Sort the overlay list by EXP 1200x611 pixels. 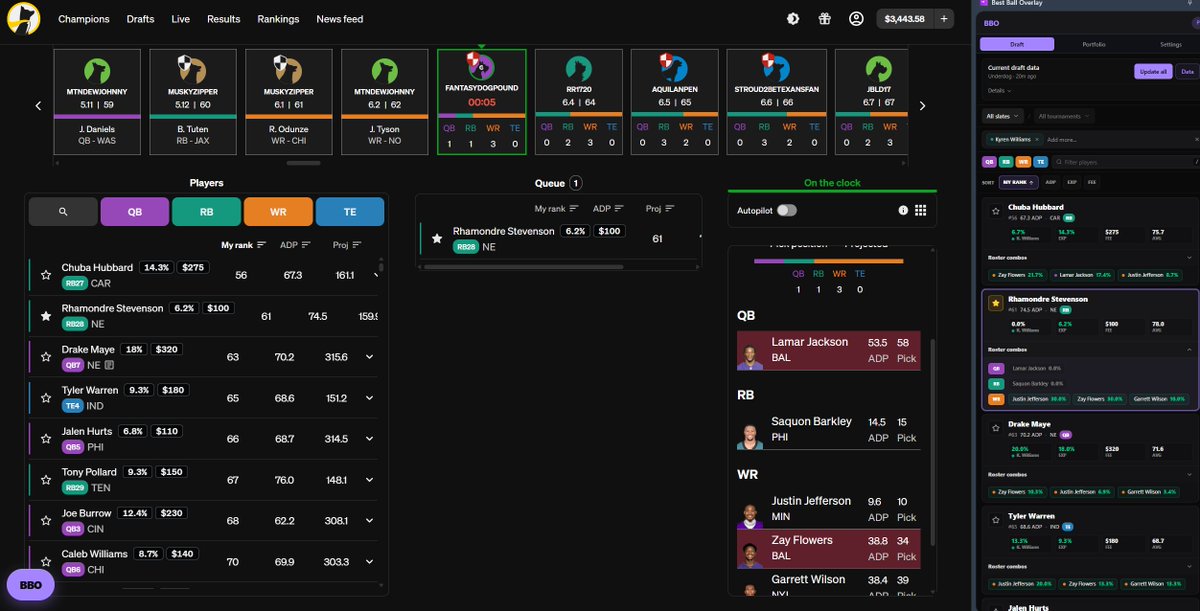tap(1071, 183)
